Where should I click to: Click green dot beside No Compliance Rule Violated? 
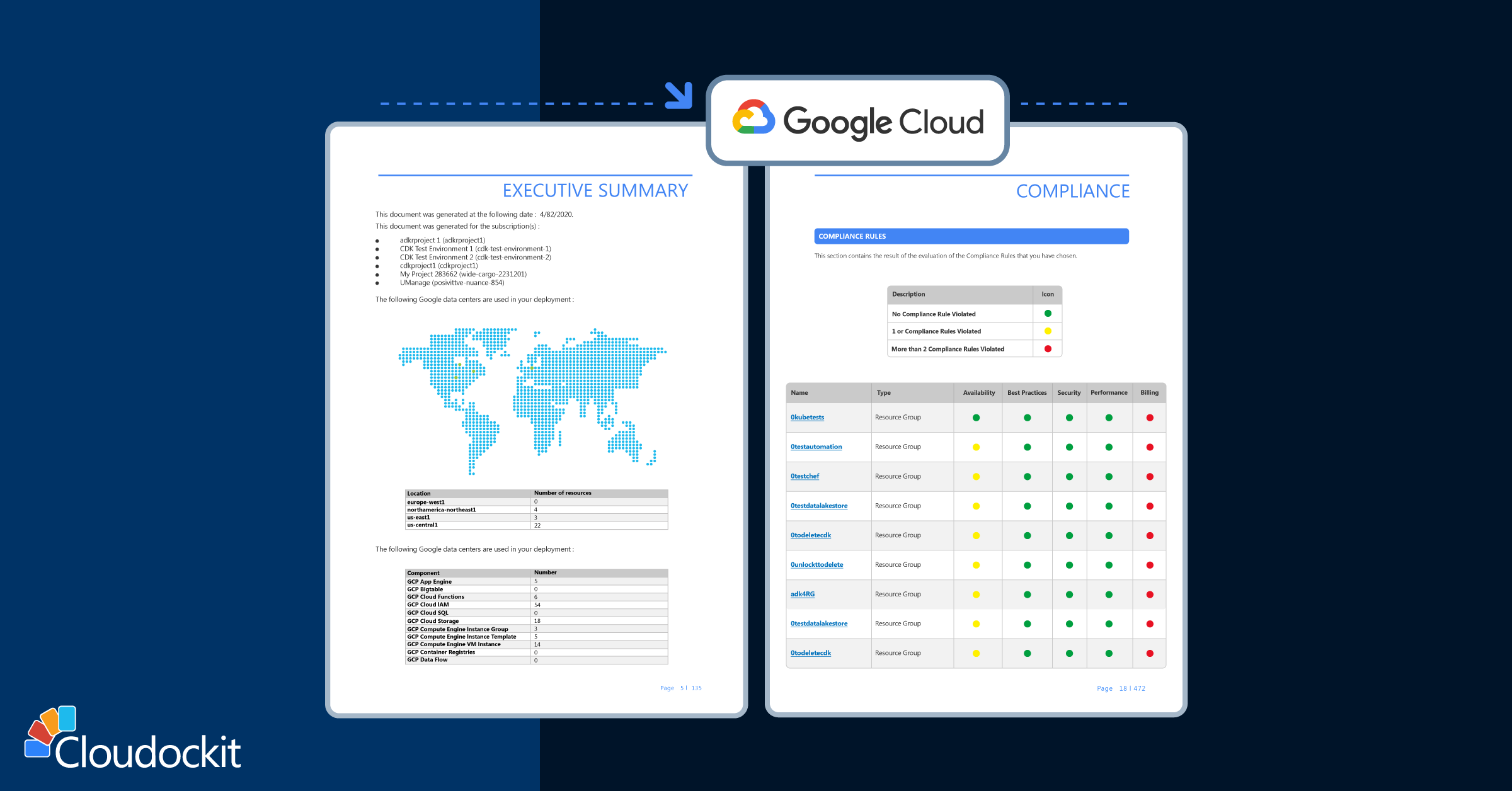point(1048,314)
